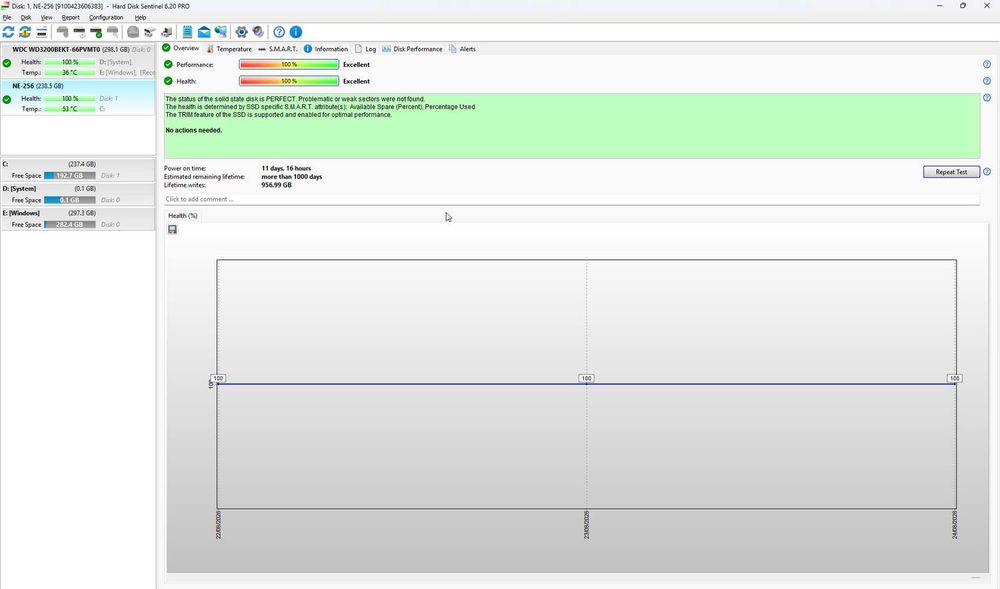Click the WDC temperature 36 °C bar
The image size is (1000, 589).
tap(70, 73)
